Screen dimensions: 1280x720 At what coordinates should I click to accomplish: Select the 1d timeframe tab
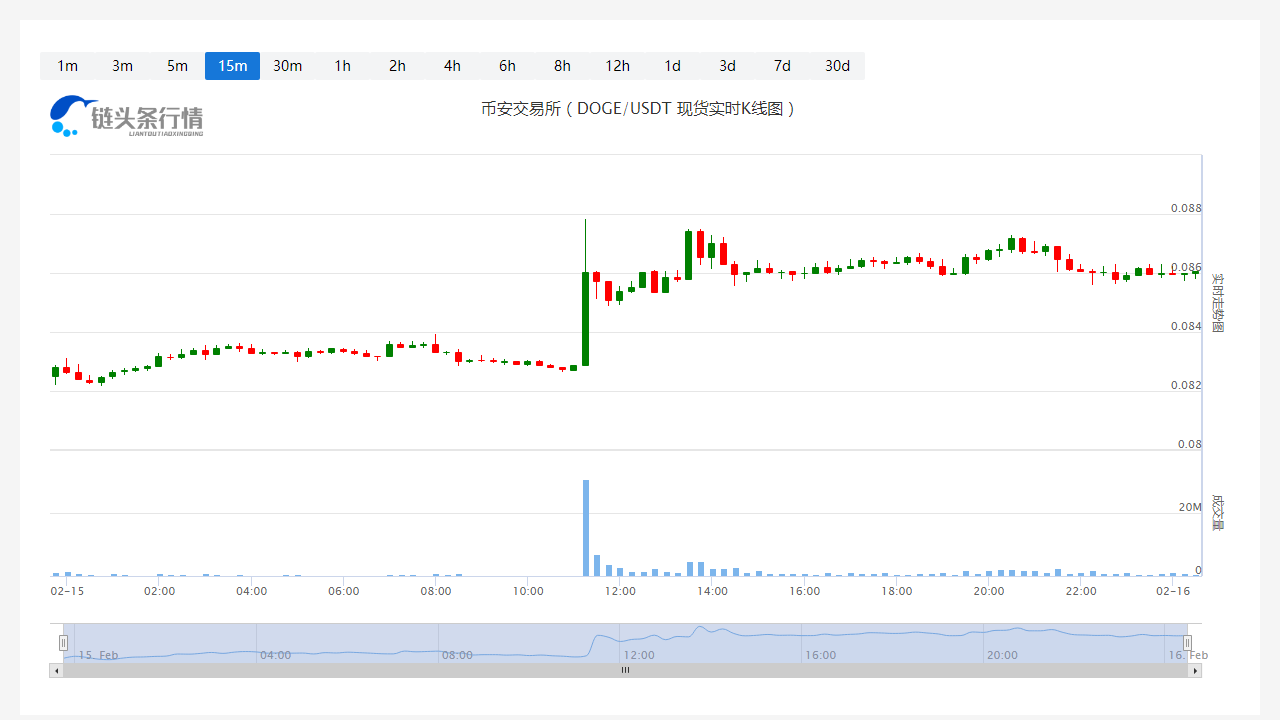(672, 66)
